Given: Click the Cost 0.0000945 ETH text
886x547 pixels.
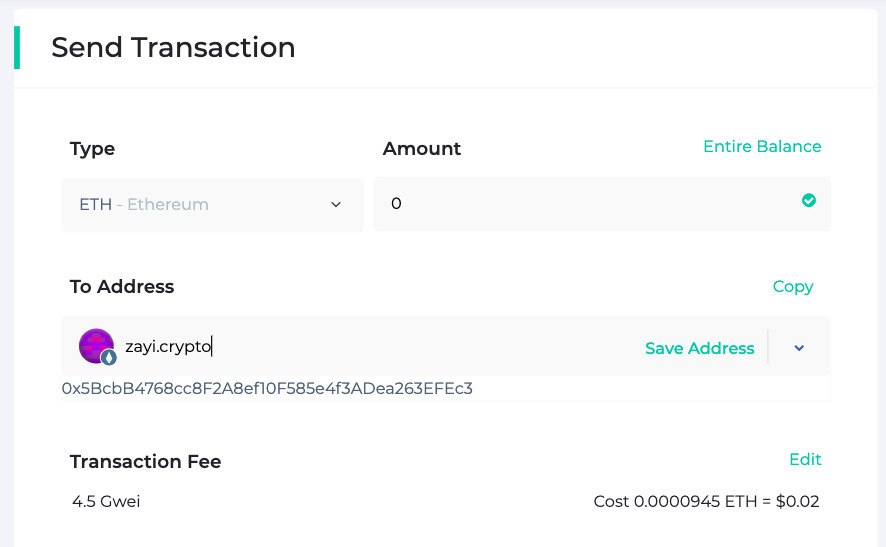Looking at the screenshot, I should [x=706, y=501].
